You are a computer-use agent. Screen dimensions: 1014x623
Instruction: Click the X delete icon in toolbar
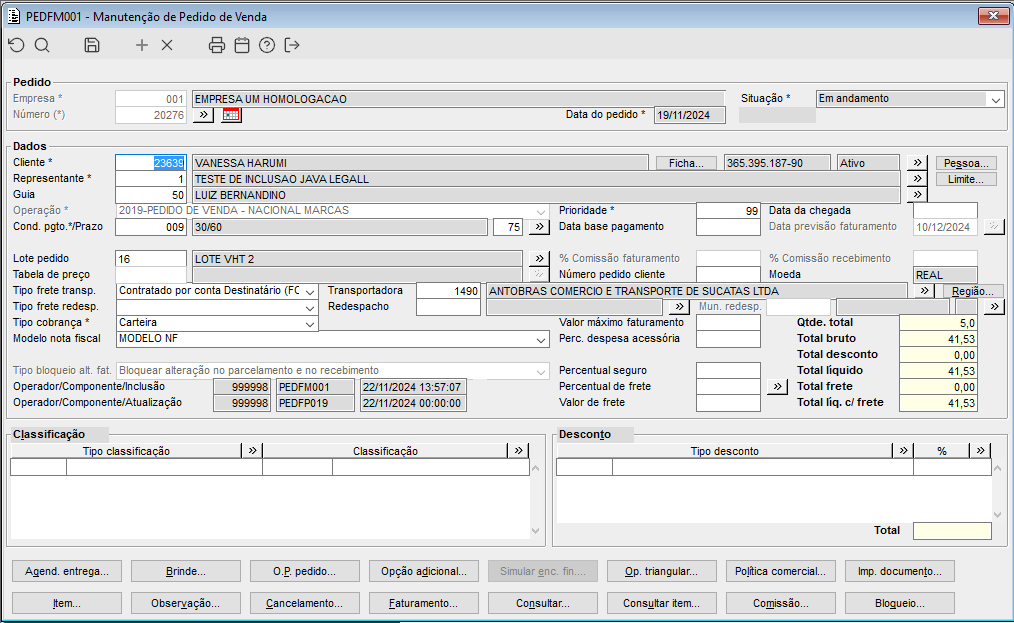[167, 45]
